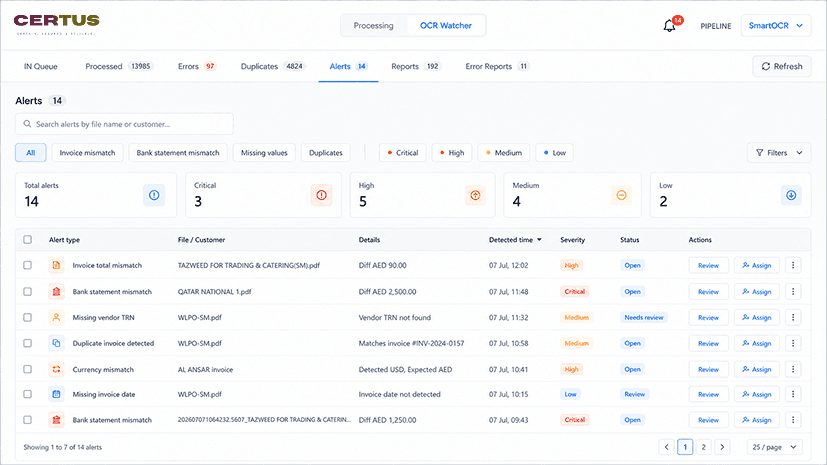This screenshot has width=827, height=465.
Task: Go to next page arrow in pagination
Action: (722, 447)
